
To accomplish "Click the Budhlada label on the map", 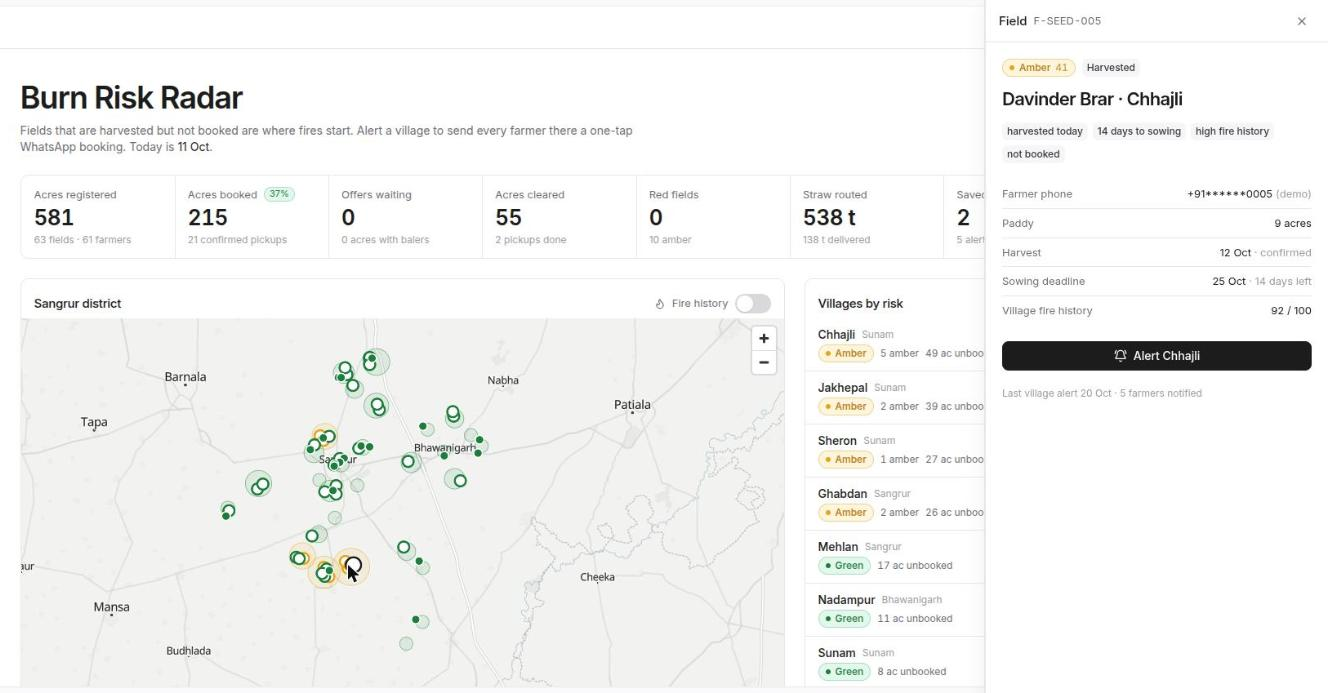I will [x=188, y=651].
